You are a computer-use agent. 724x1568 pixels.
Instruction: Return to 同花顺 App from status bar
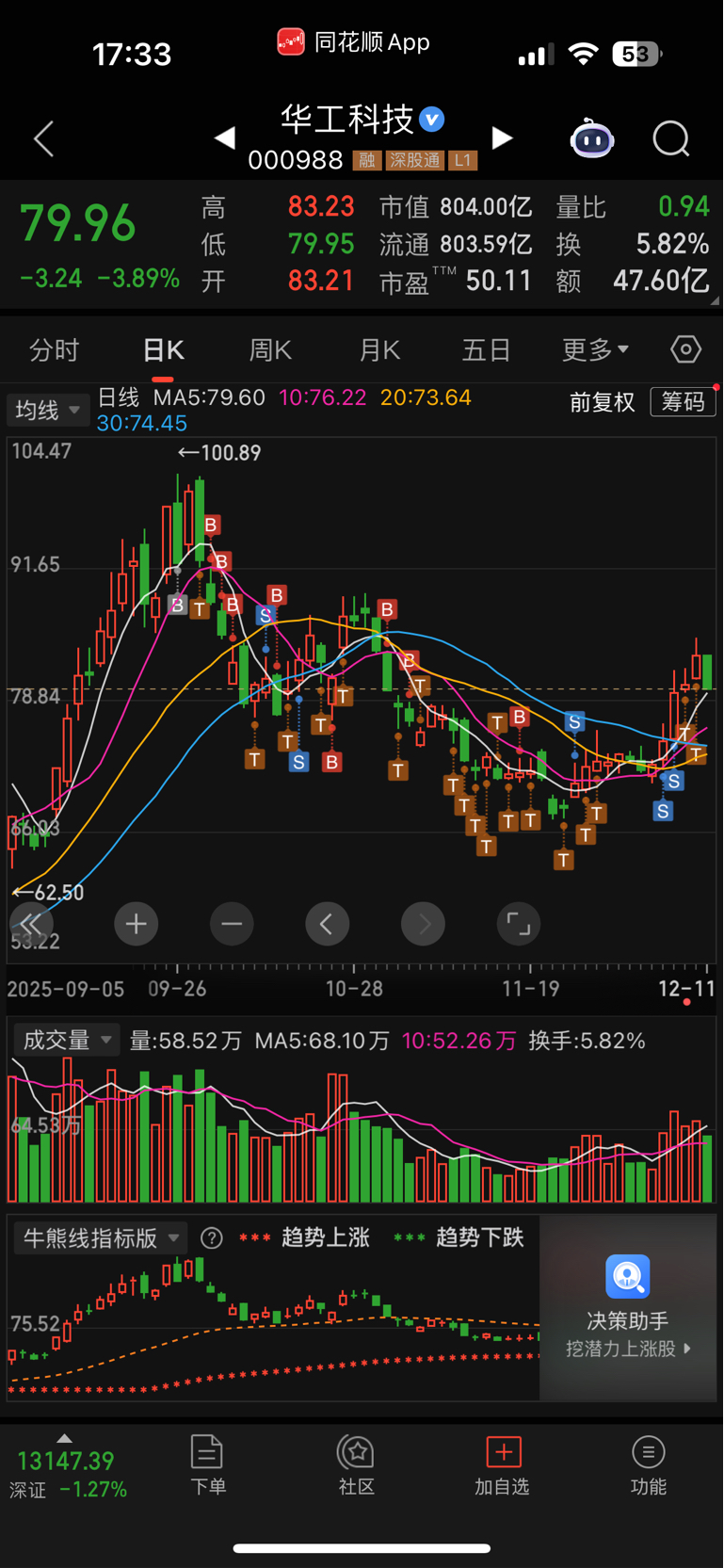[x=354, y=42]
